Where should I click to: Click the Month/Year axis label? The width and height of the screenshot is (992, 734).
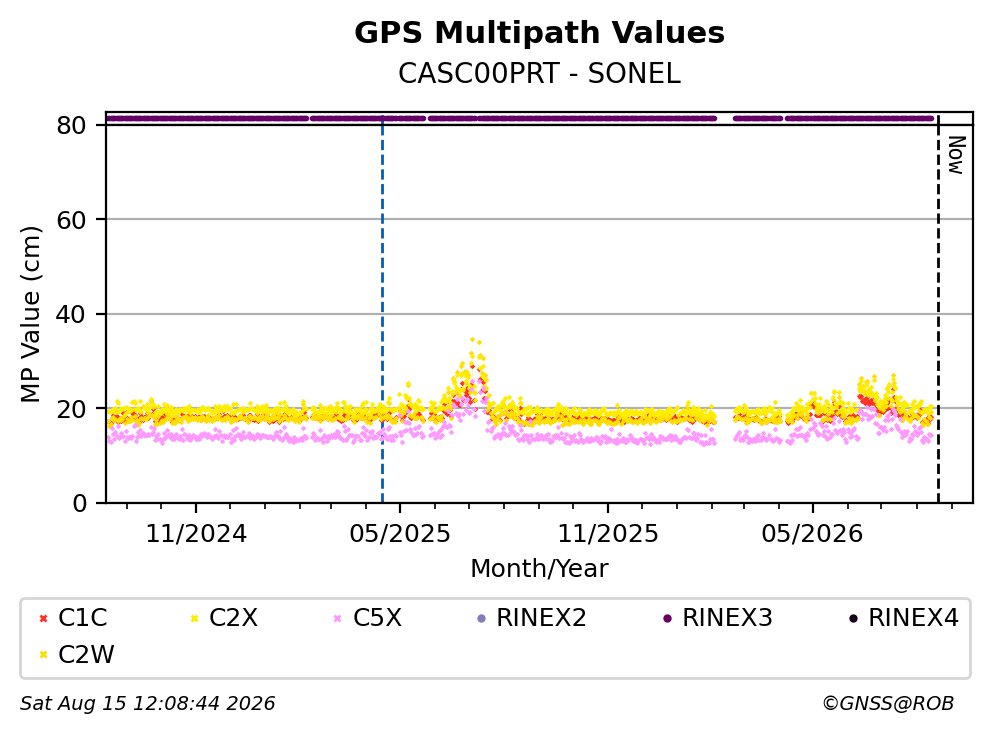(539, 569)
